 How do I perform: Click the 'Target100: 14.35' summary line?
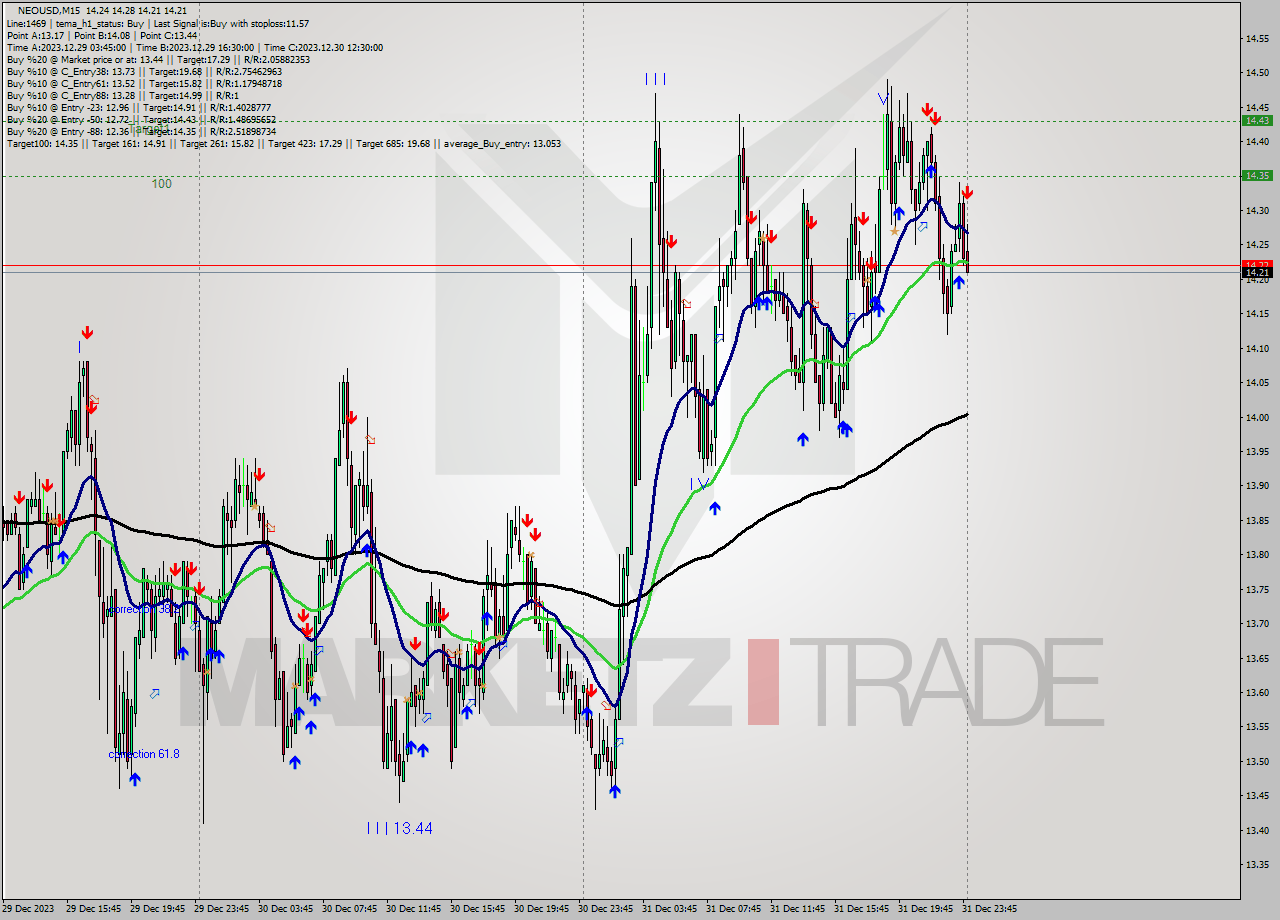pos(284,143)
